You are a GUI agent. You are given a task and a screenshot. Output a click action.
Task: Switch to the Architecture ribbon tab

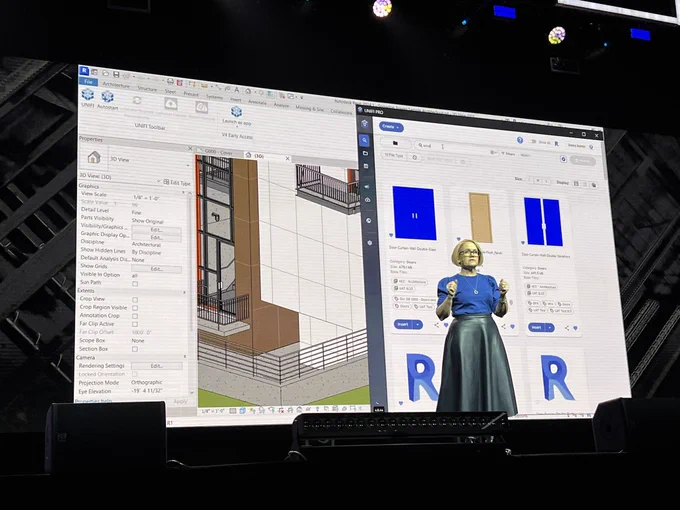click(116, 85)
